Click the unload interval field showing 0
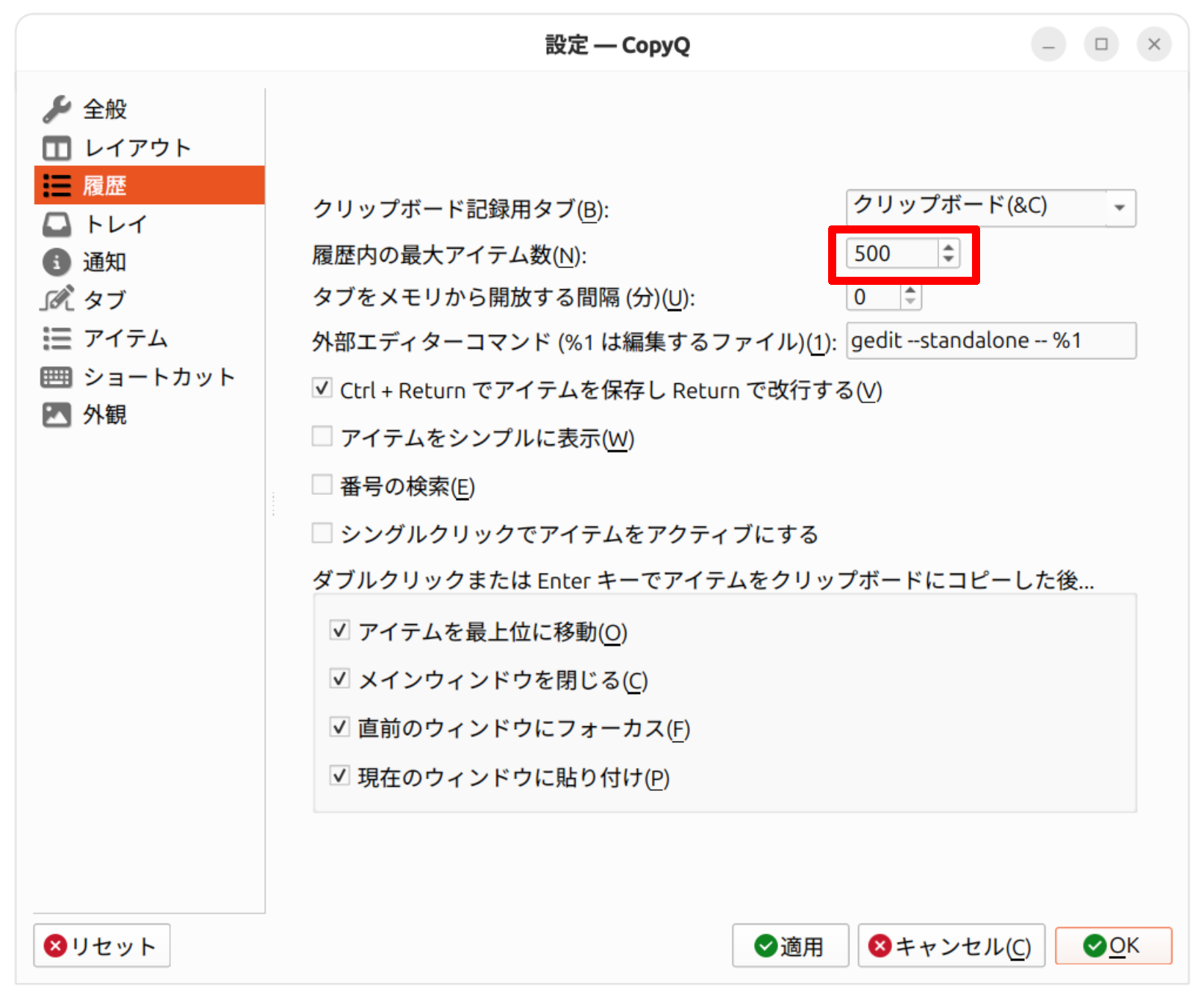 (874, 297)
